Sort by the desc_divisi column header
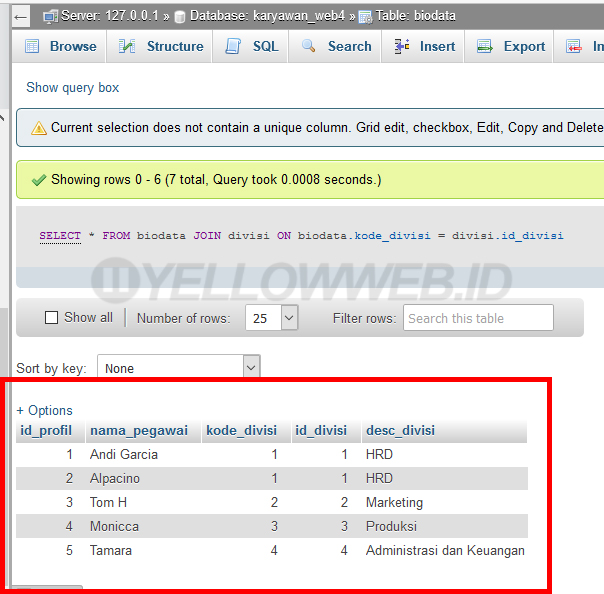This screenshot has height=594, width=604. pos(400,430)
